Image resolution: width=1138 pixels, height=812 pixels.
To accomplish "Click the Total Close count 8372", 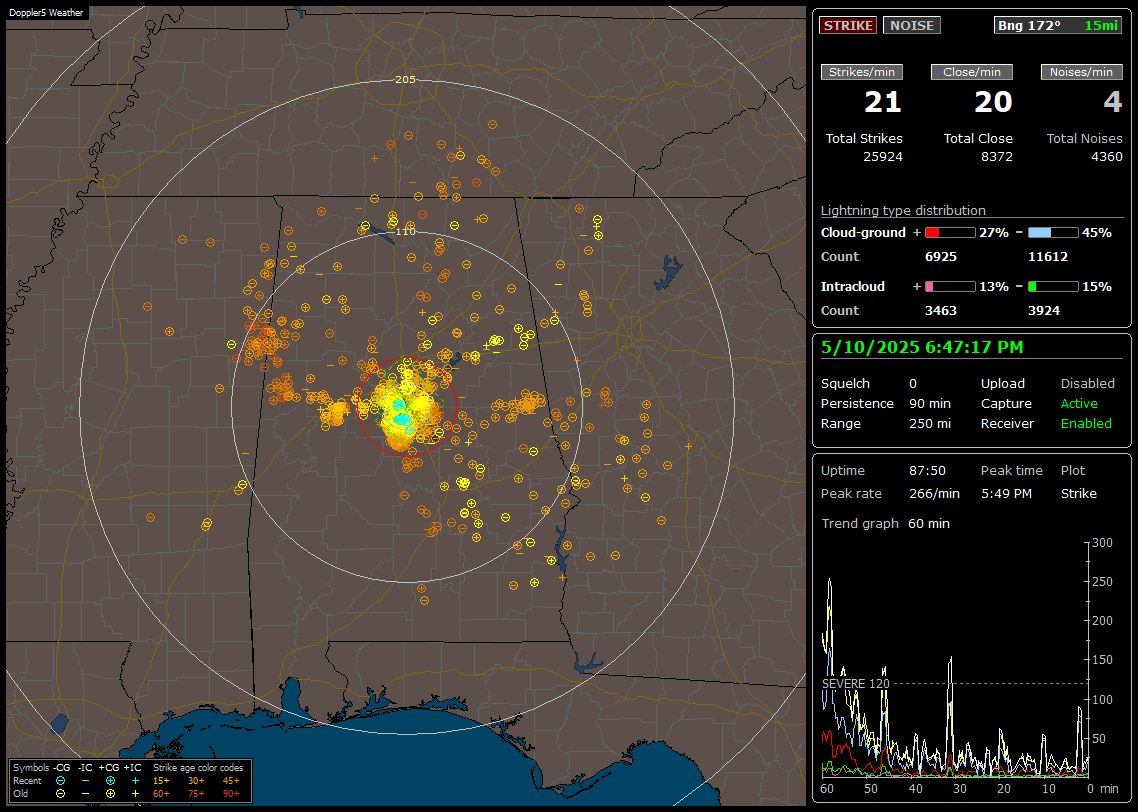I will click(996, 157).
